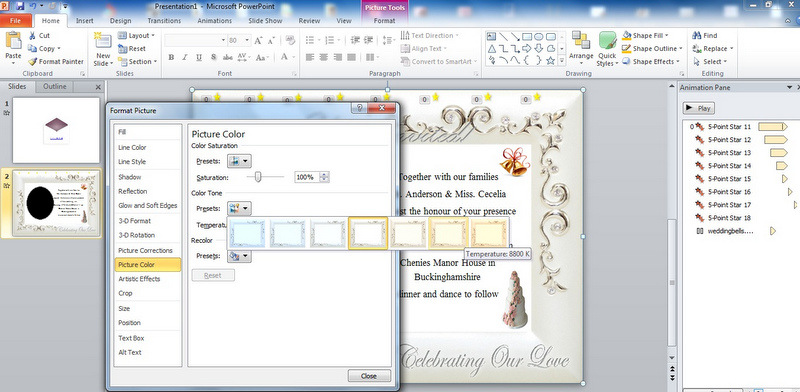This screenshot has height=392, width=800.
Task: Click the Cut scissors command
Action: coord(39,36)
